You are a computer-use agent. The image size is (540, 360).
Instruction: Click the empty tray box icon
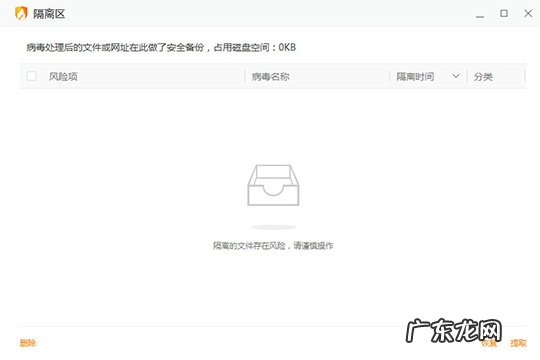(x=273, y=185)
